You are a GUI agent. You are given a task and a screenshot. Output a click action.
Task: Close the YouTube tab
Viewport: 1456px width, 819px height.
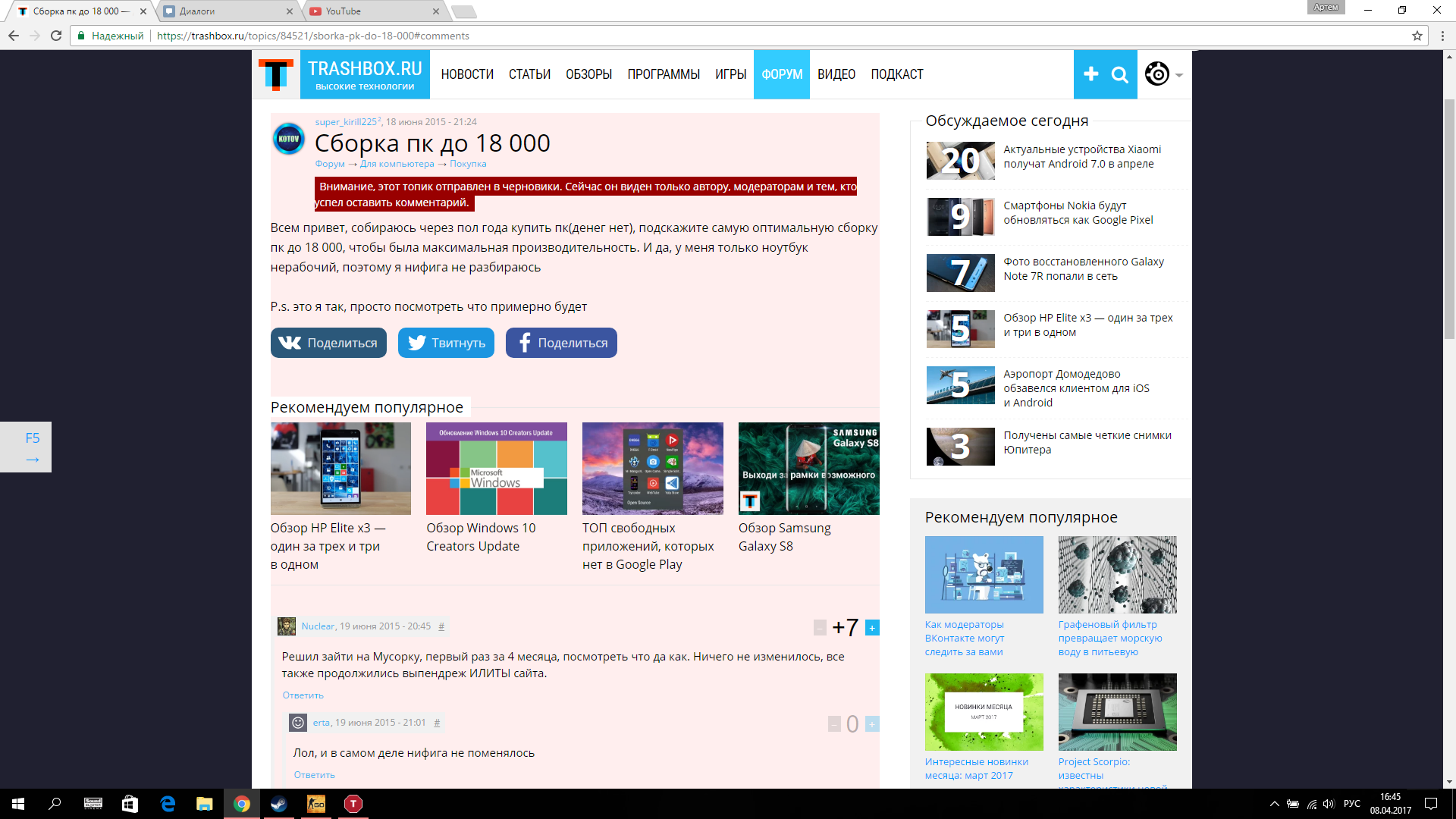tap(436, 11)
